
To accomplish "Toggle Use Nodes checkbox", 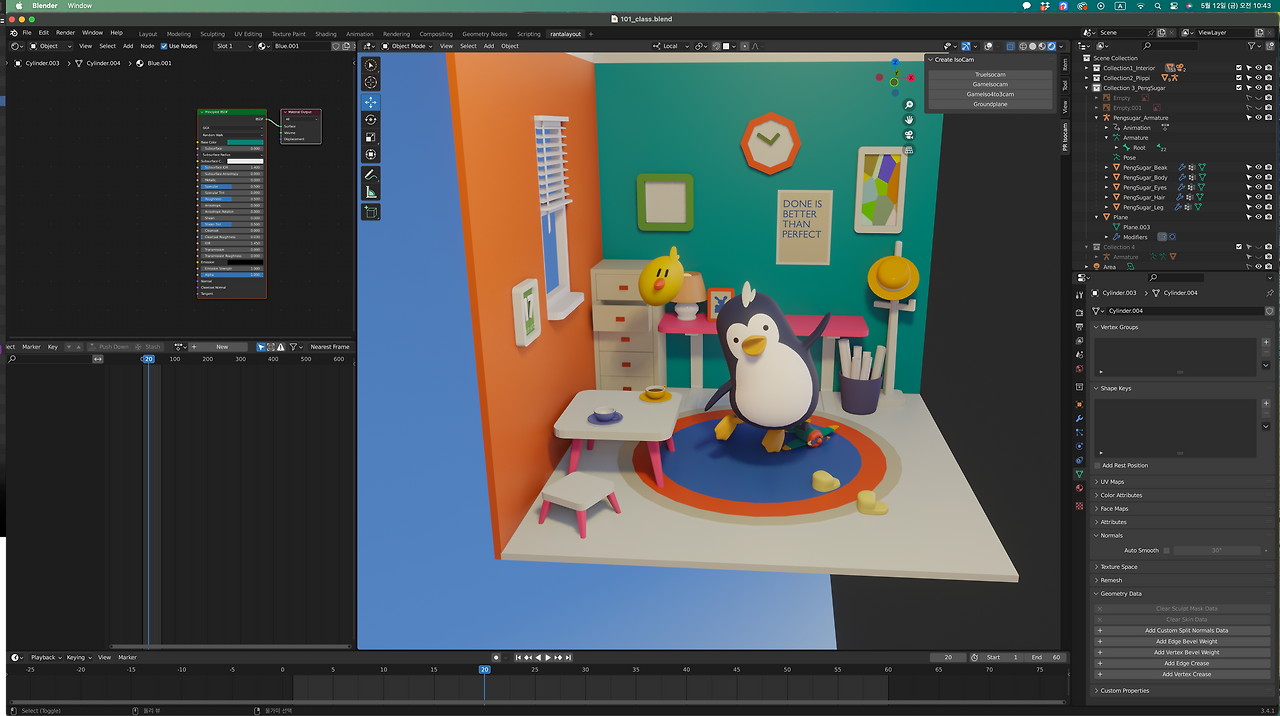I will 164,46.
